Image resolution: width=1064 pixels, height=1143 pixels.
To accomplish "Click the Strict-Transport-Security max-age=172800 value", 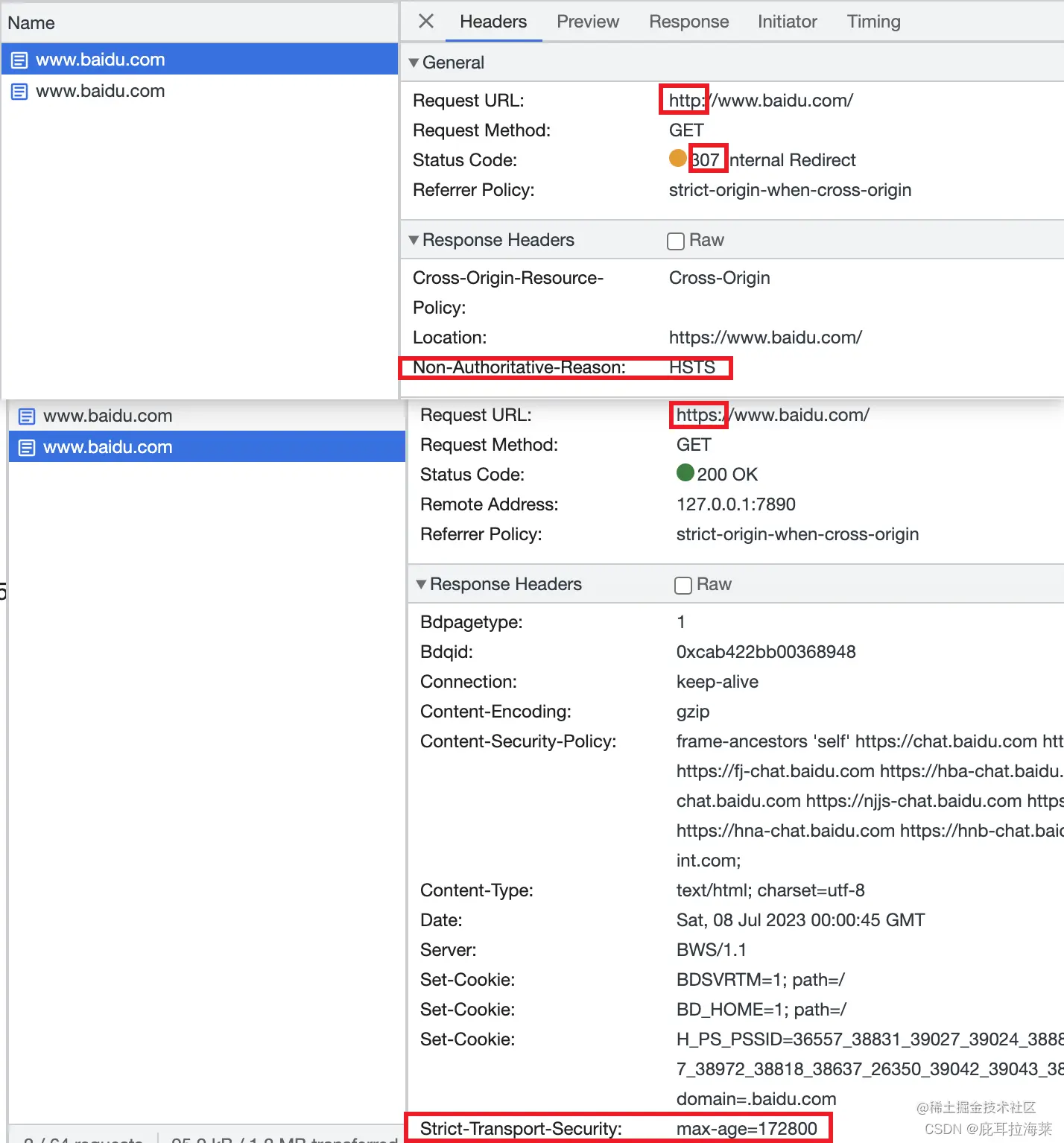I will [x=747, y=1129].
